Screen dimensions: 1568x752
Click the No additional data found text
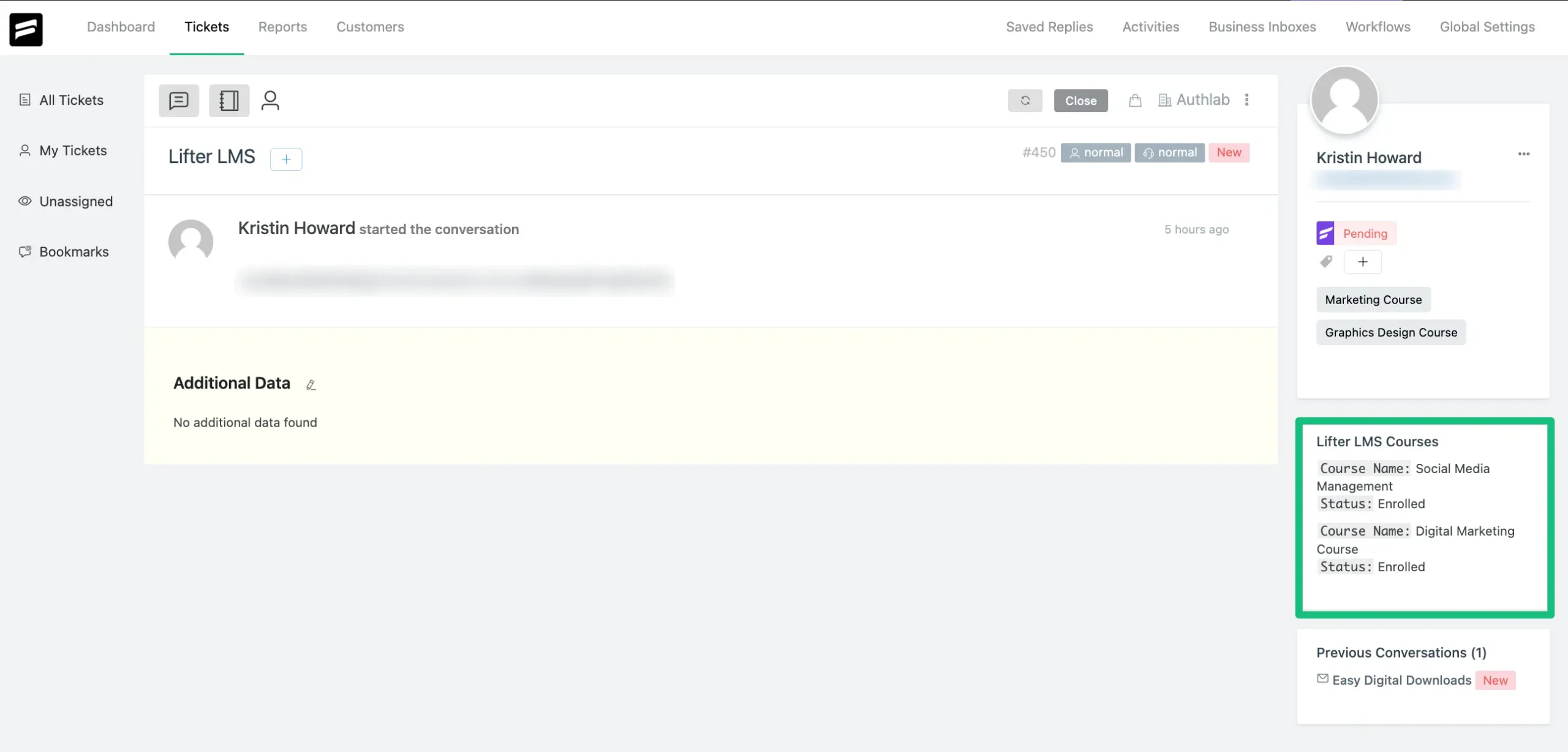[x=245, y=422]
